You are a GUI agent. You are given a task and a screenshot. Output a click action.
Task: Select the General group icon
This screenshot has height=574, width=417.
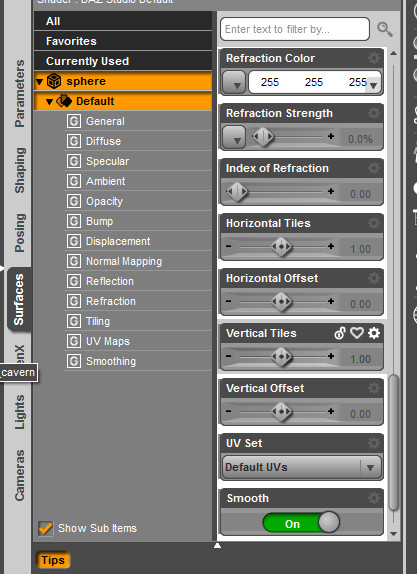[74, 121]
